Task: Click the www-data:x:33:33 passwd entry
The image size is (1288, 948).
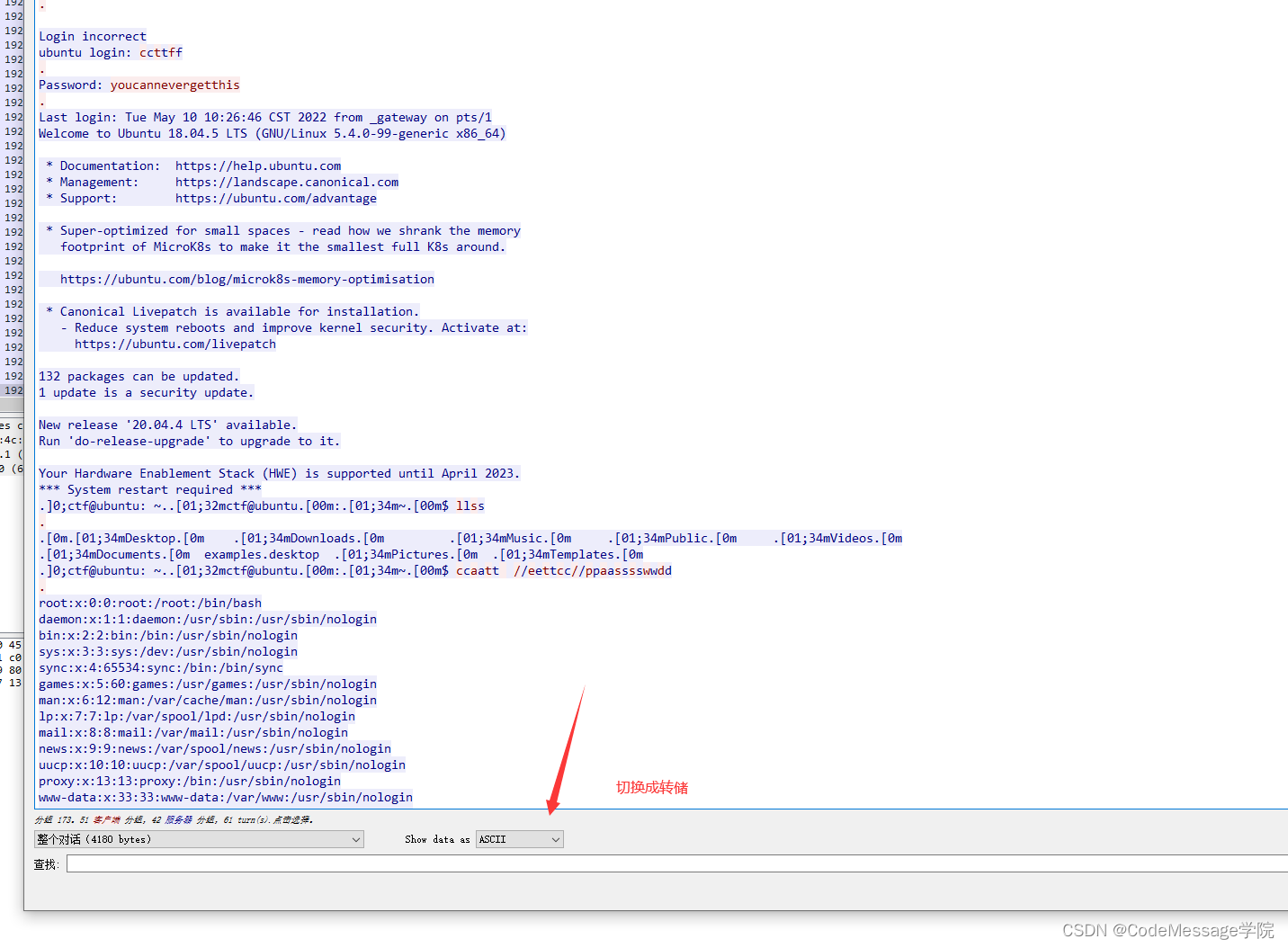Action: click(226, 797)
